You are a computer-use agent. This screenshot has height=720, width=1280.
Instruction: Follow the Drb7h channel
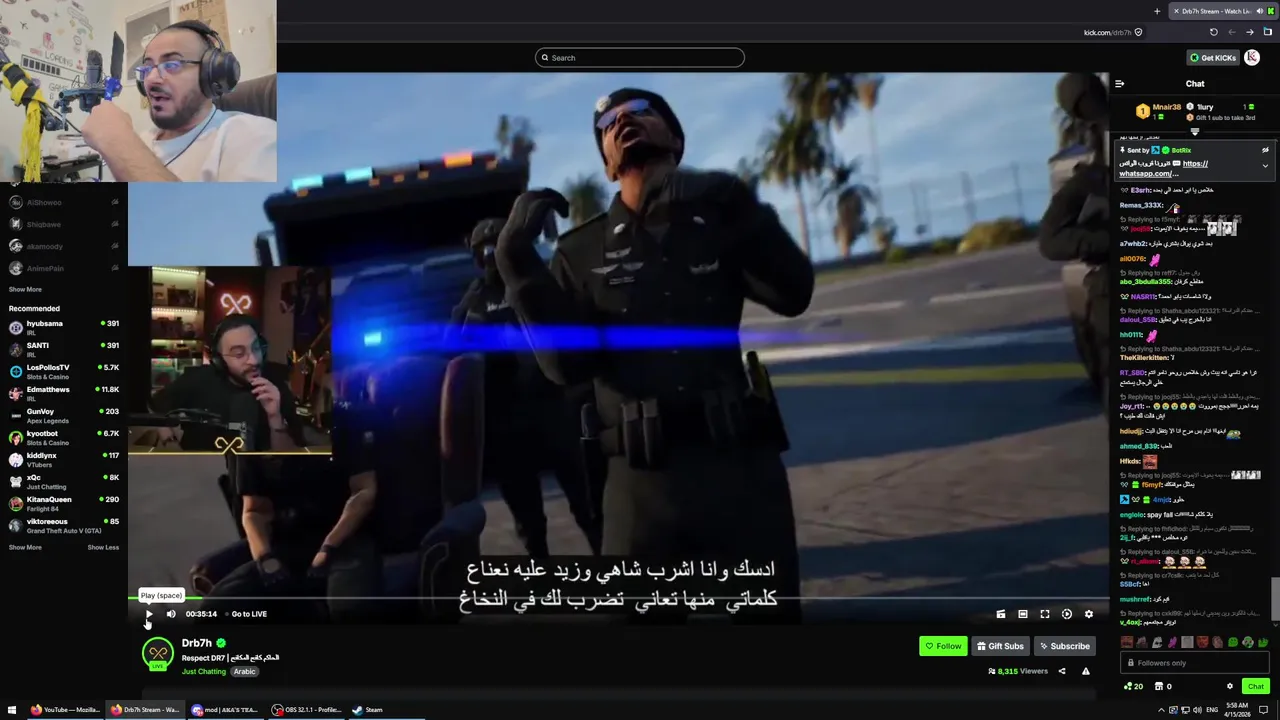[943, 646]
